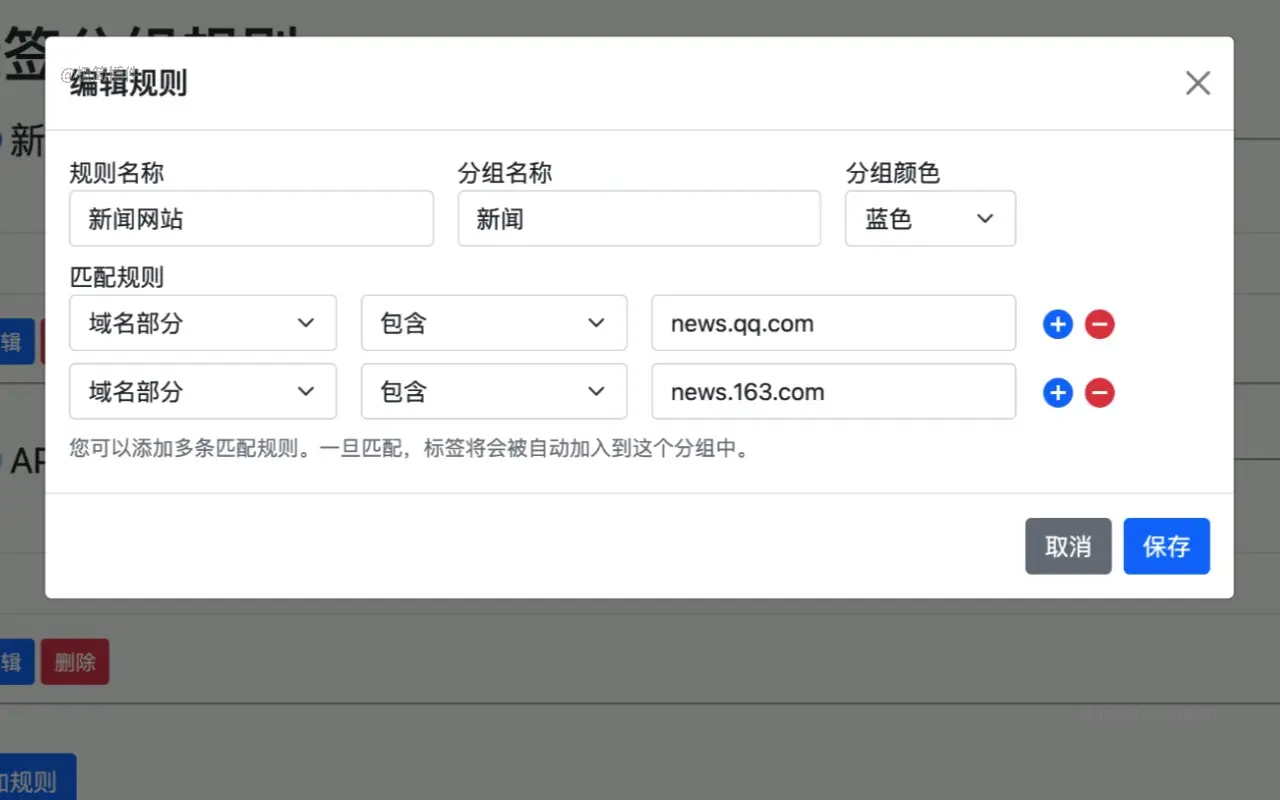Add a new match rule below news.qq.com
1280x800 pixels.
pyautogui.click(x=1057, y=323)
